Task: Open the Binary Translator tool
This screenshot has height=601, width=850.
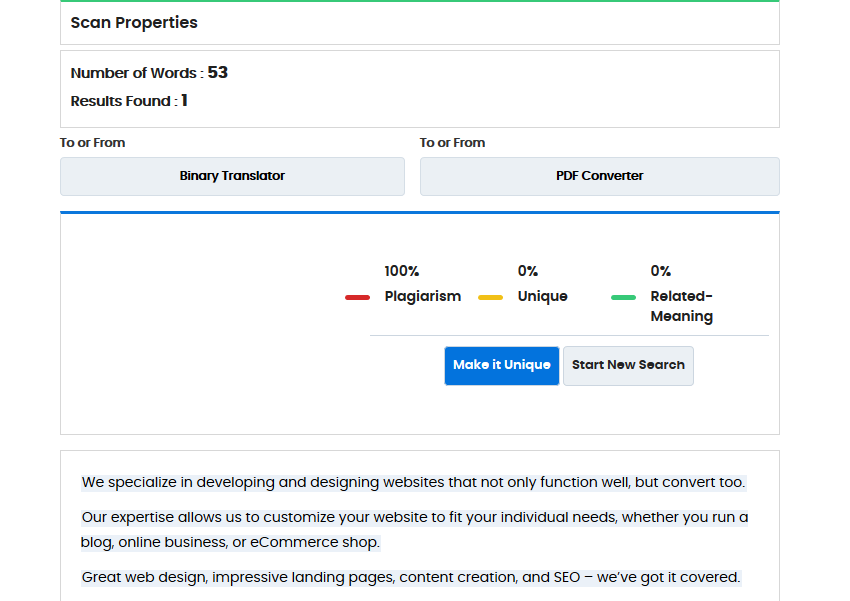Action: tap(232, 176)
